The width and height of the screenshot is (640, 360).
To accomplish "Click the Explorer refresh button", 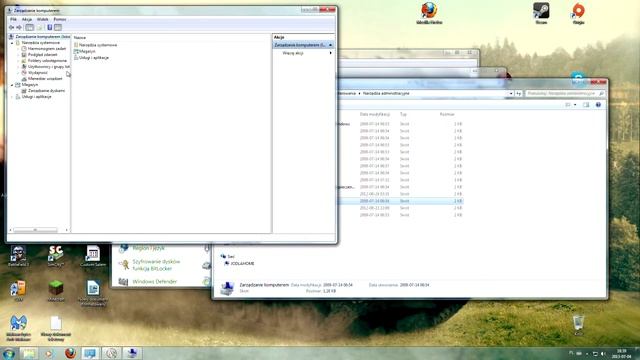I will pos(518,93).
